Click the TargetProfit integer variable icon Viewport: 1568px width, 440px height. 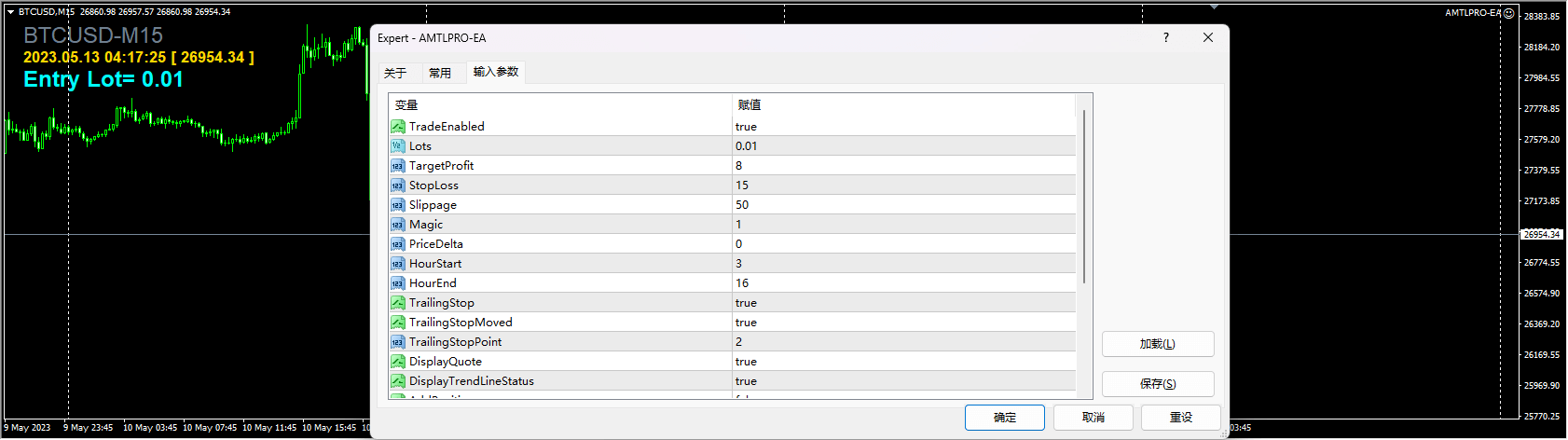click(398, 166)
